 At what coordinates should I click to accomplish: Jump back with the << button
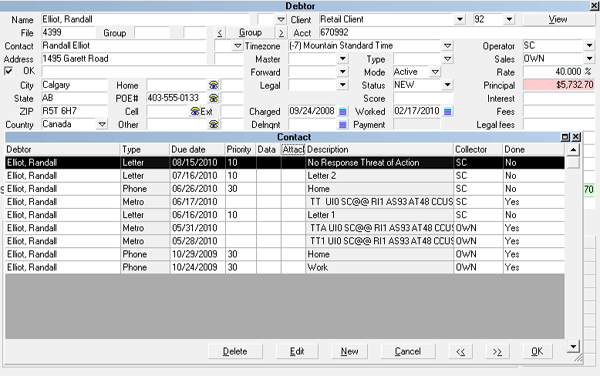[460, 351]
